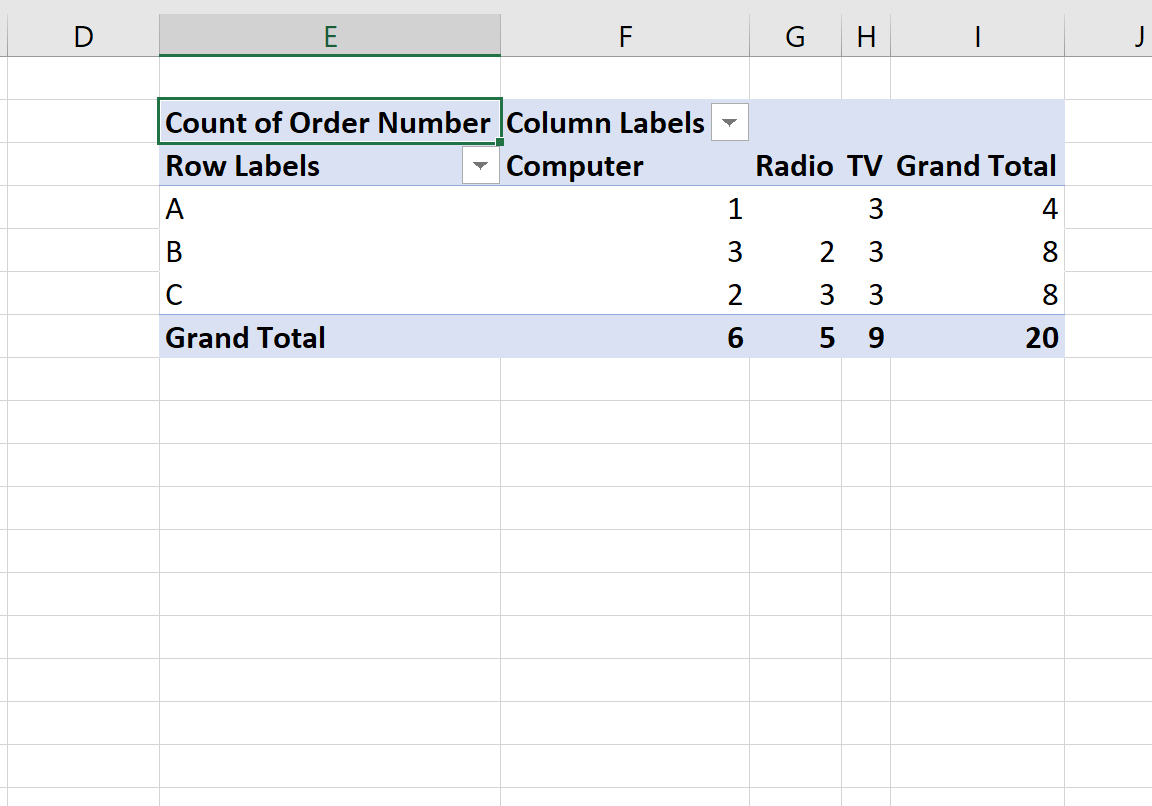Open the Row Labels filter dropdown
This screenshot has width=1152, height=806.
point(480,165)
